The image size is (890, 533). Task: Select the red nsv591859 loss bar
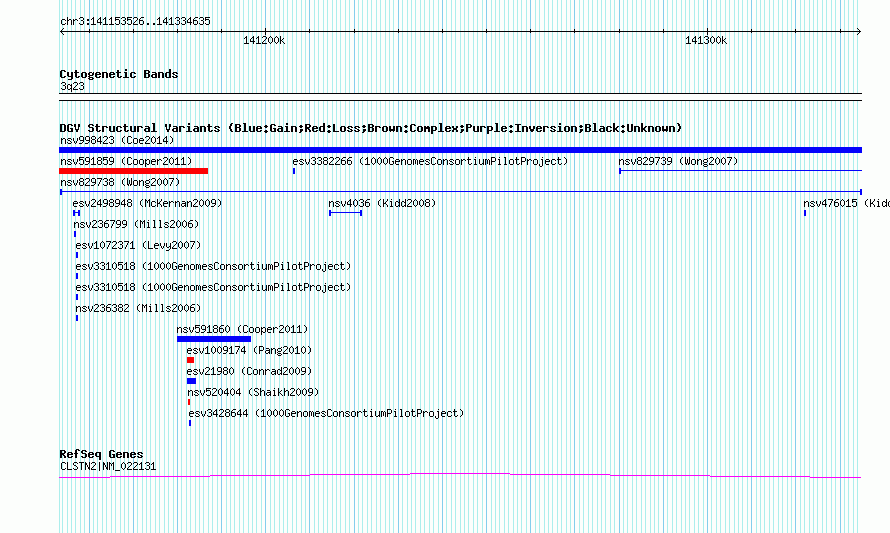tap(133, 171)
